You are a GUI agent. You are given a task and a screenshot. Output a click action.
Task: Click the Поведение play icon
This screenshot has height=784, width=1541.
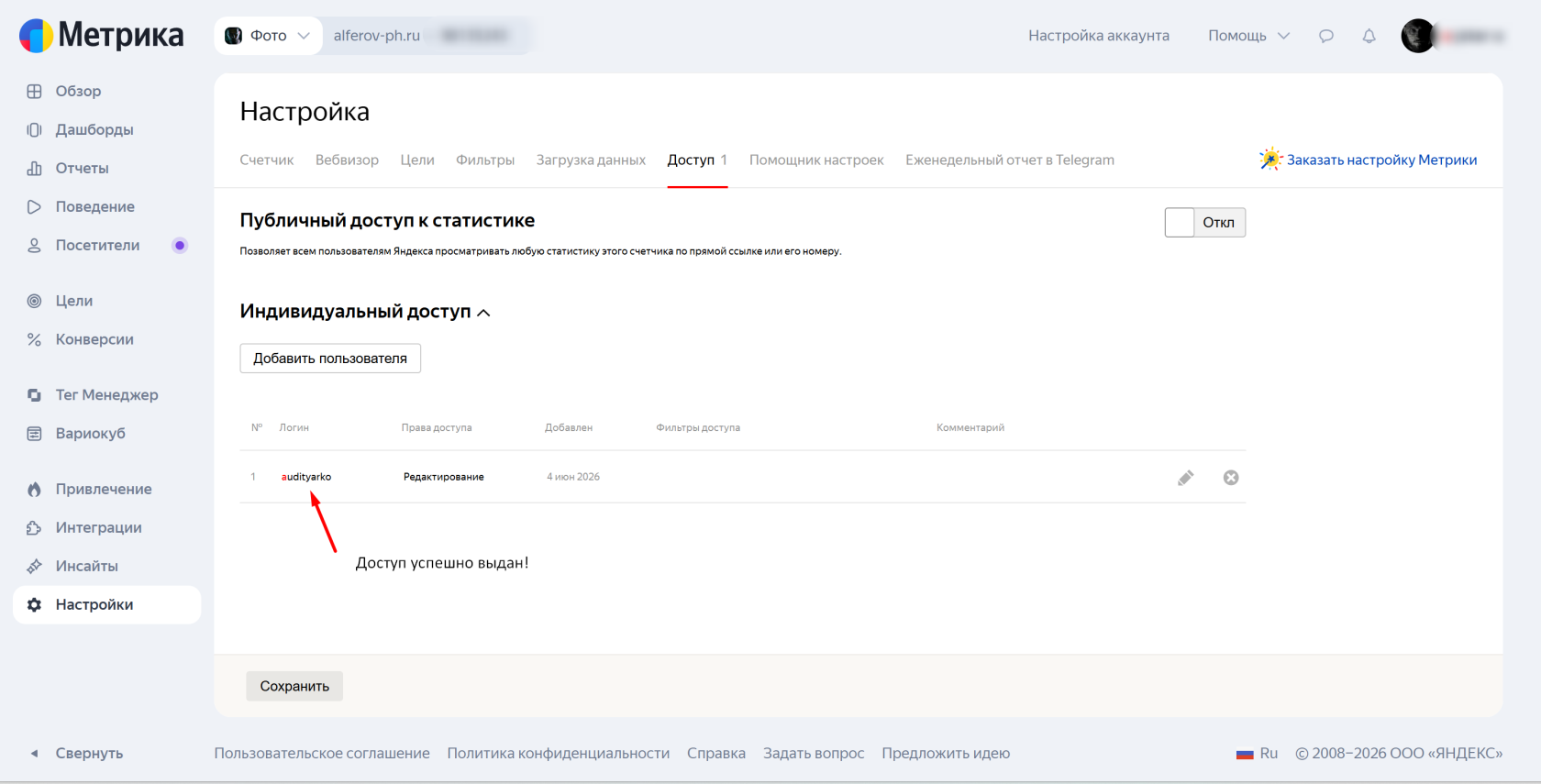[x=34, y=207]
